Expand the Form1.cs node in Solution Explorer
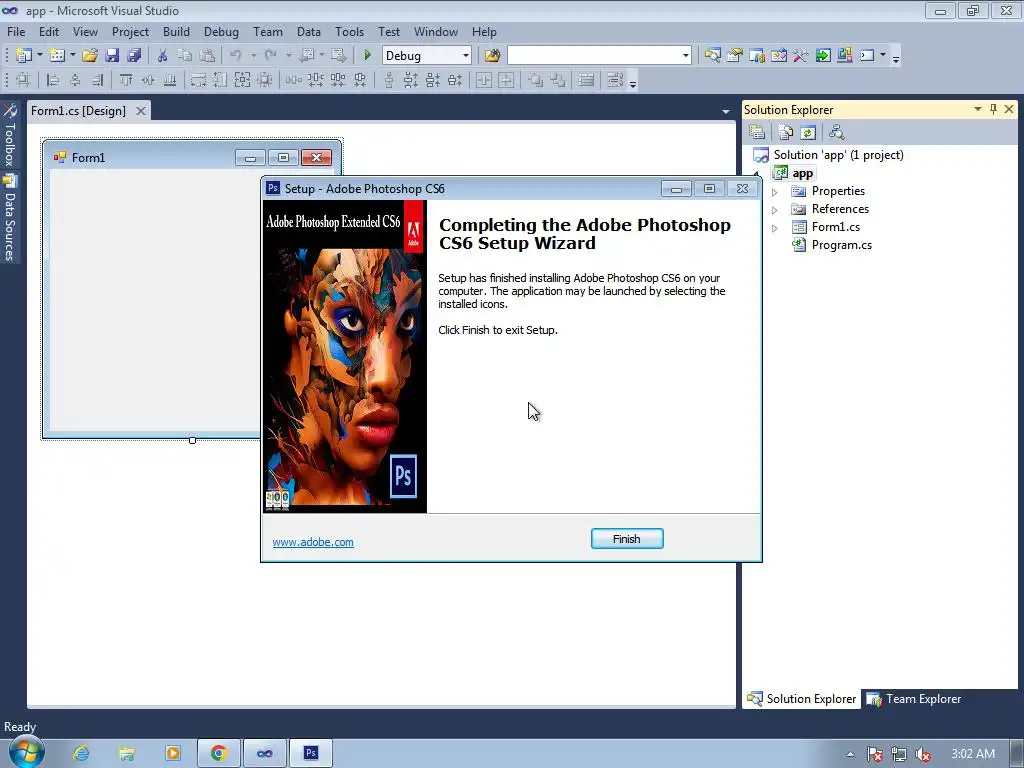The height and width of the screenshot is (768, 1024). coord(775,228)
